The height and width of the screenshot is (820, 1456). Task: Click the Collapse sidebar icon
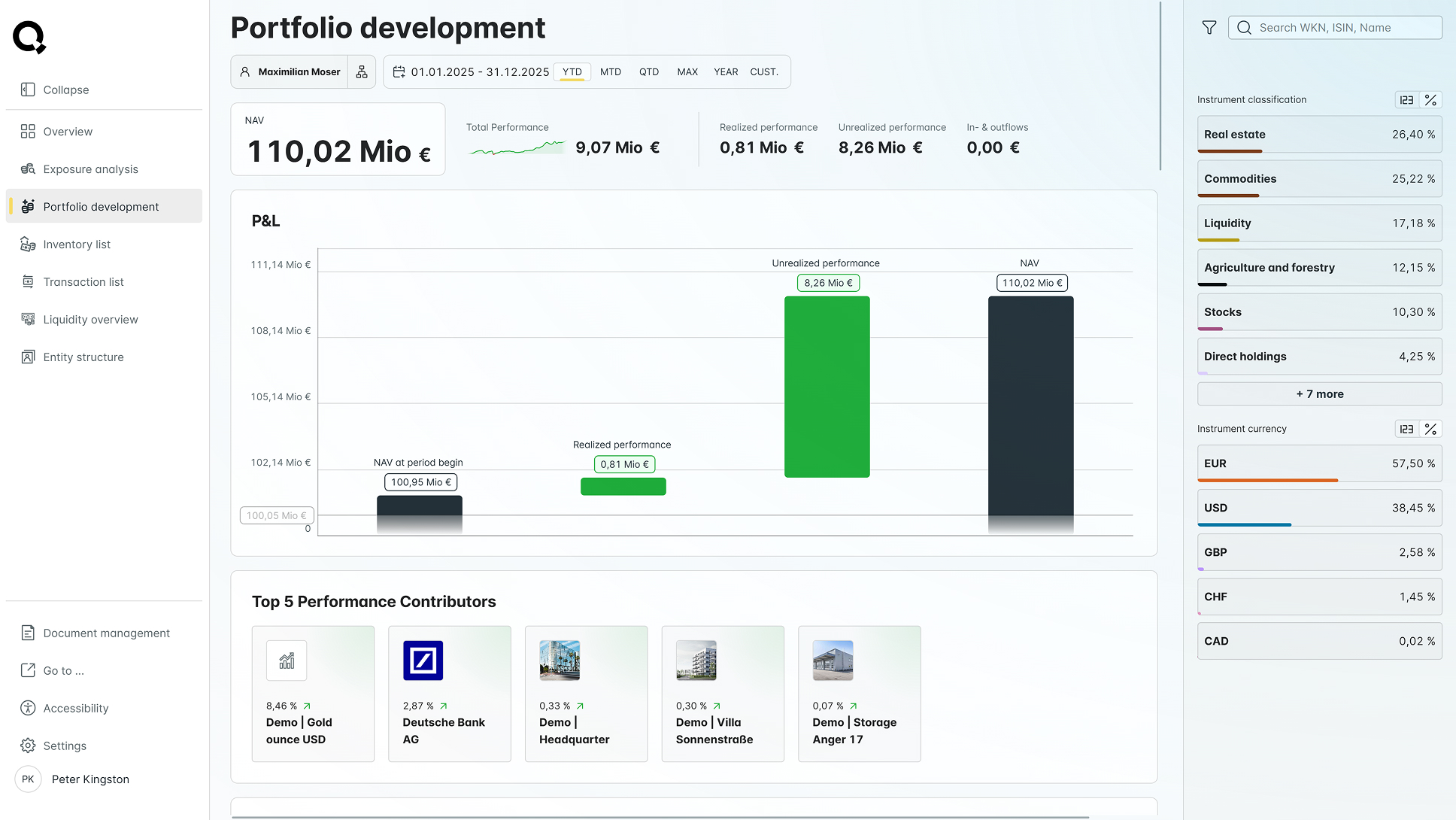[28, 90]
